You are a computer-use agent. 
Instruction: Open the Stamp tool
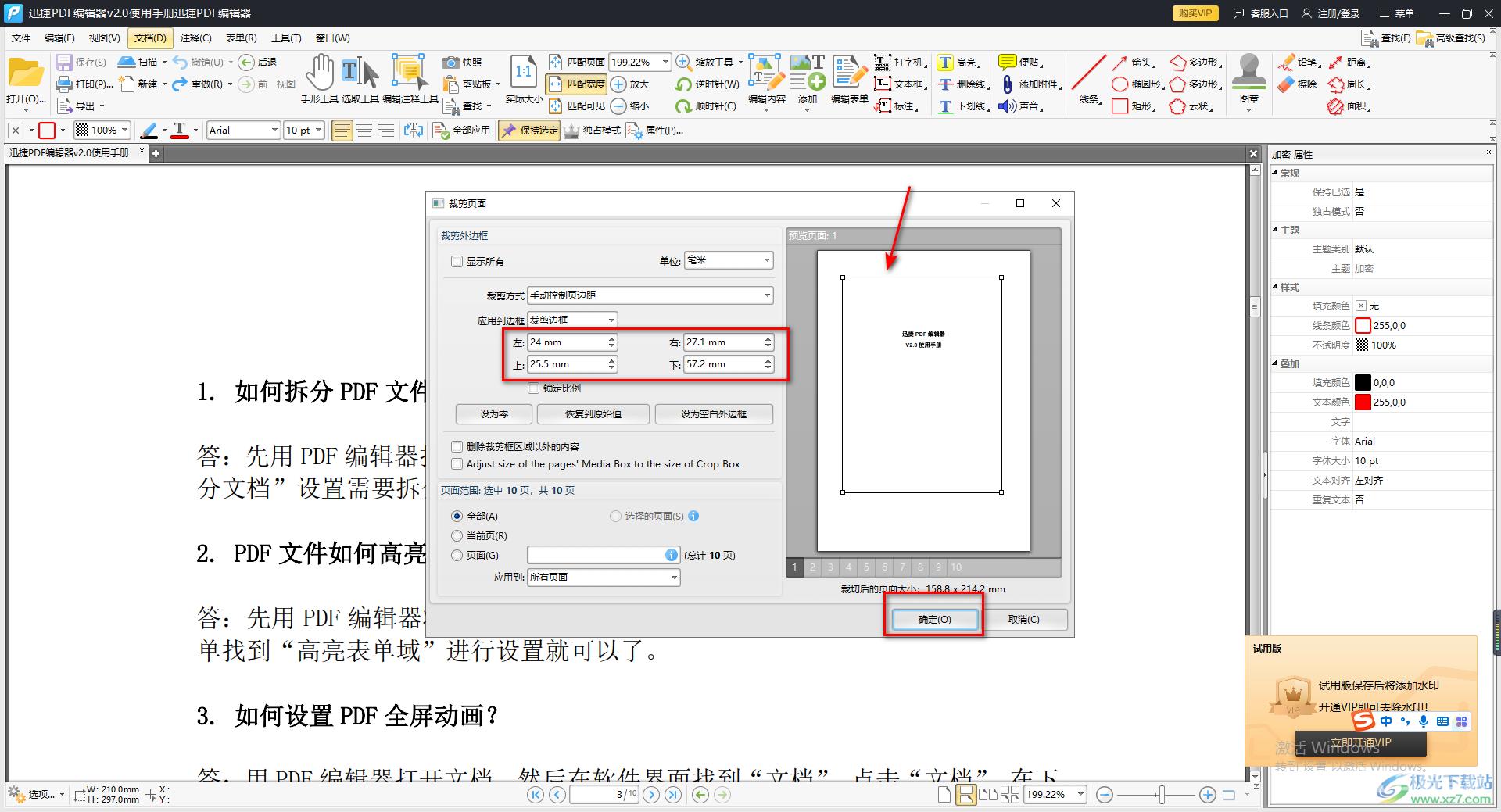click(x=1249, y=80)
